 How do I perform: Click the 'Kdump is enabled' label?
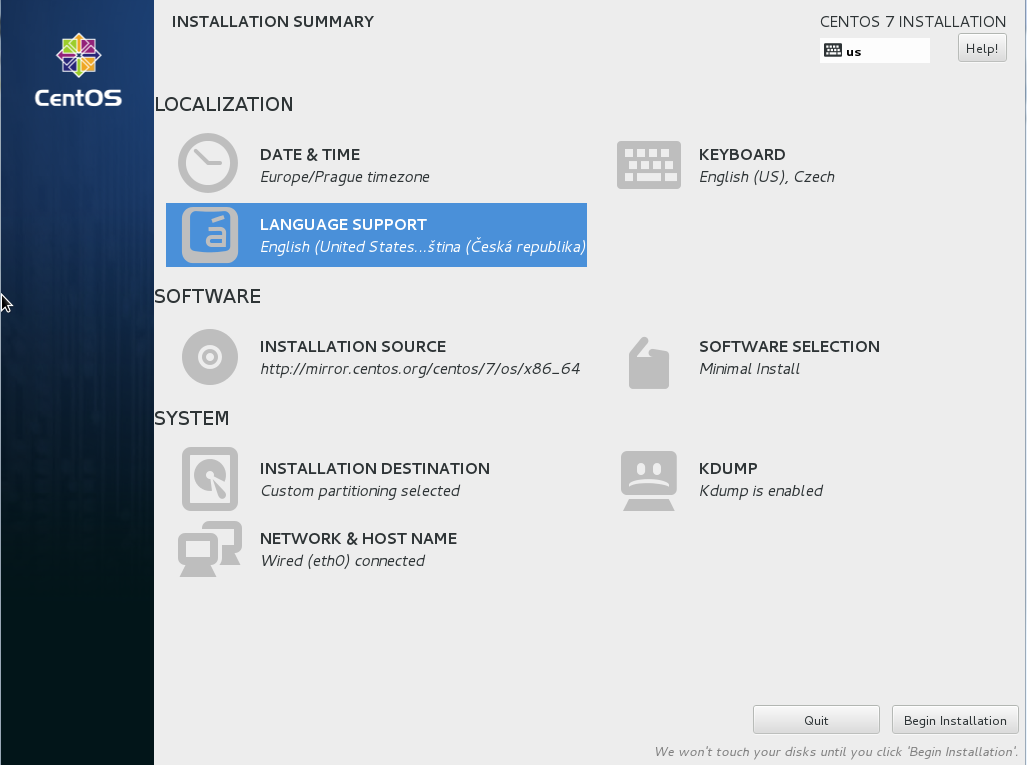[761, 490]
